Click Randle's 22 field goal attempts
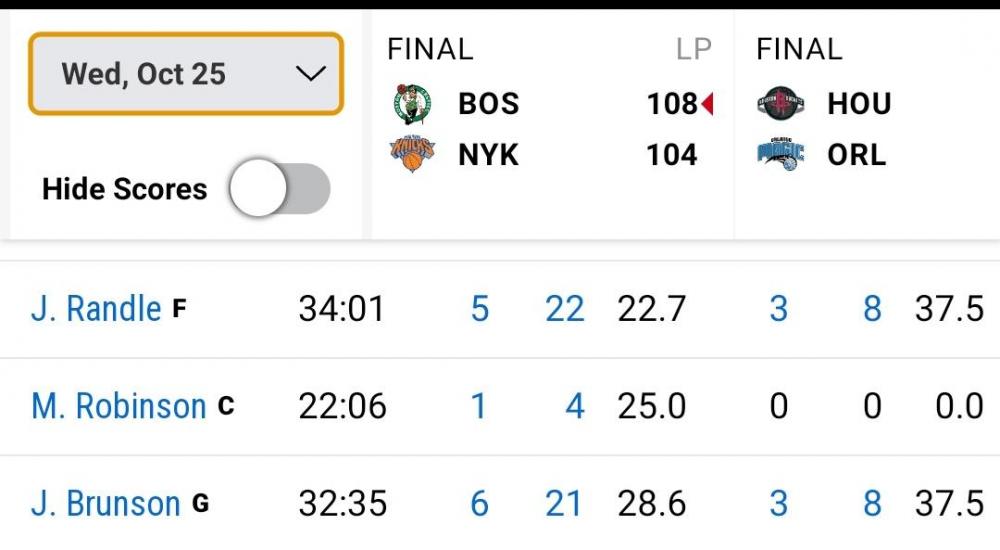 [x=564, y=309]
